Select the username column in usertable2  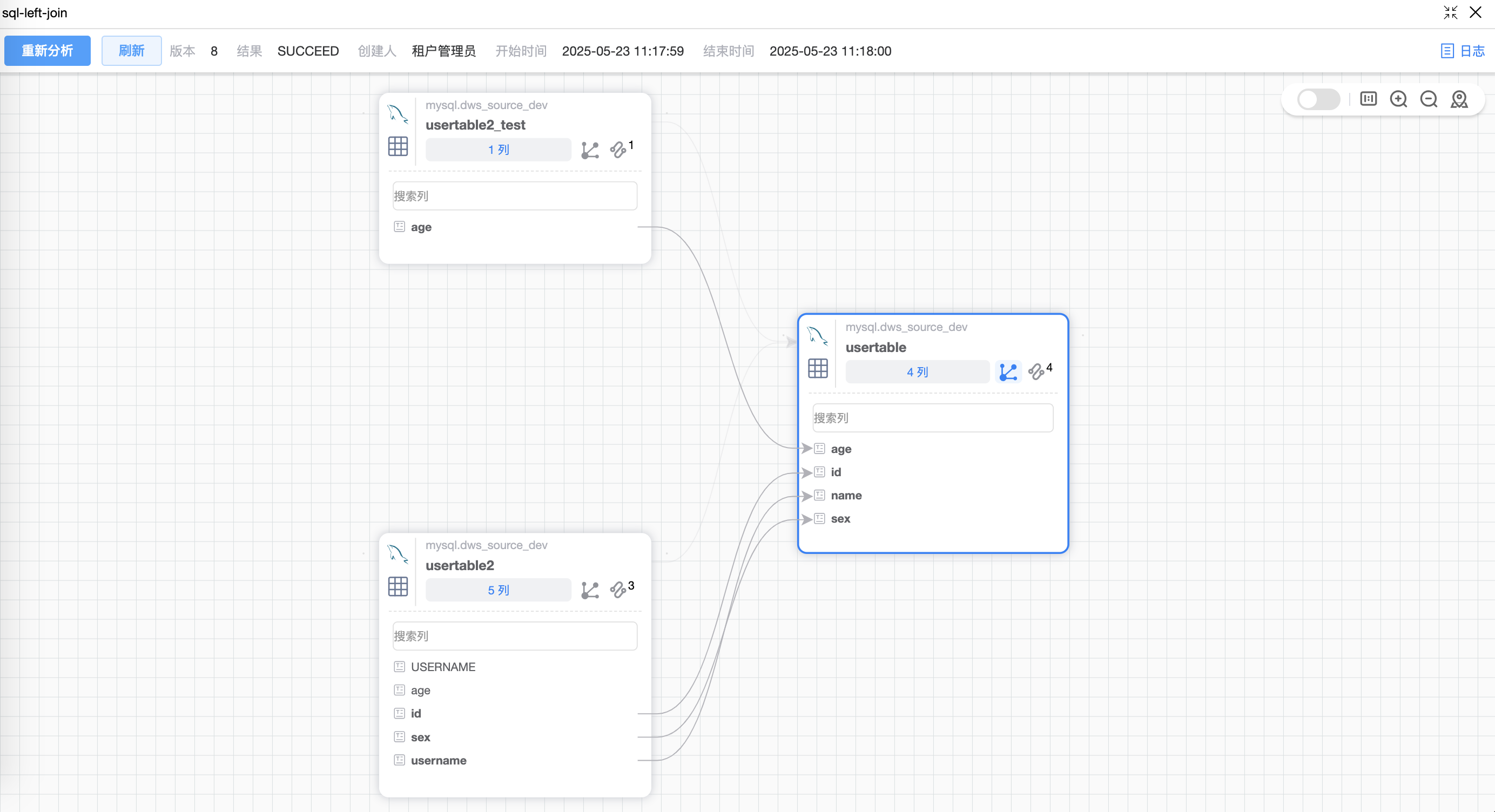(x=438, y=760)
